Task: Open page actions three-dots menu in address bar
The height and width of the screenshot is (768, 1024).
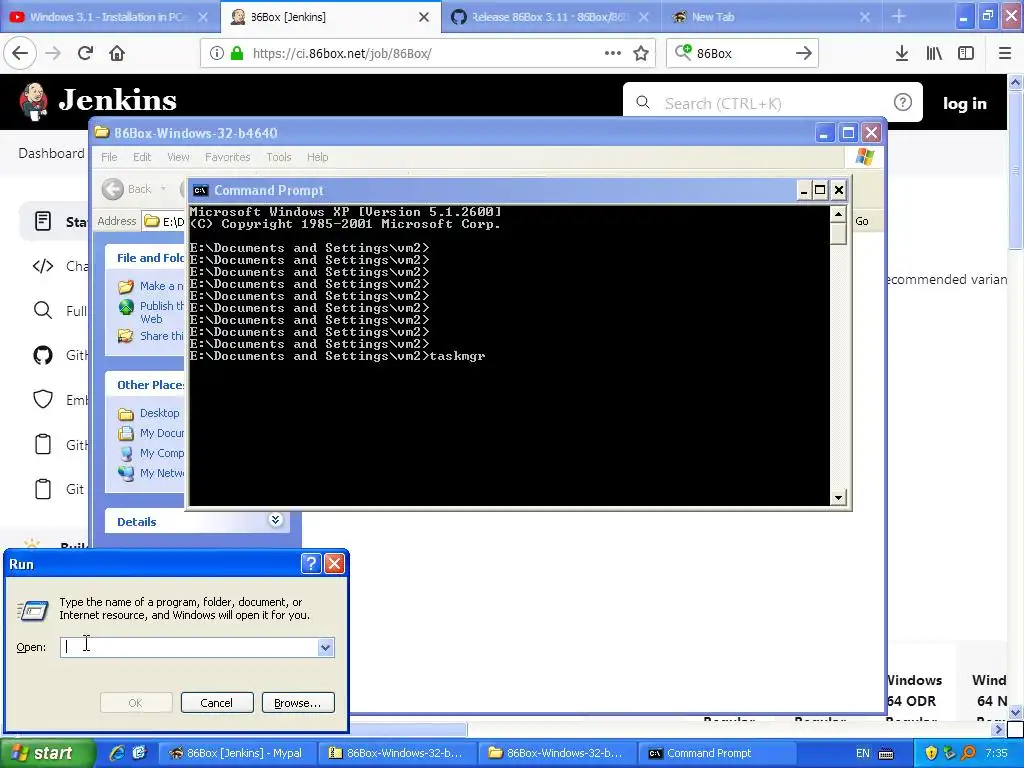Action: click(612, 53)
